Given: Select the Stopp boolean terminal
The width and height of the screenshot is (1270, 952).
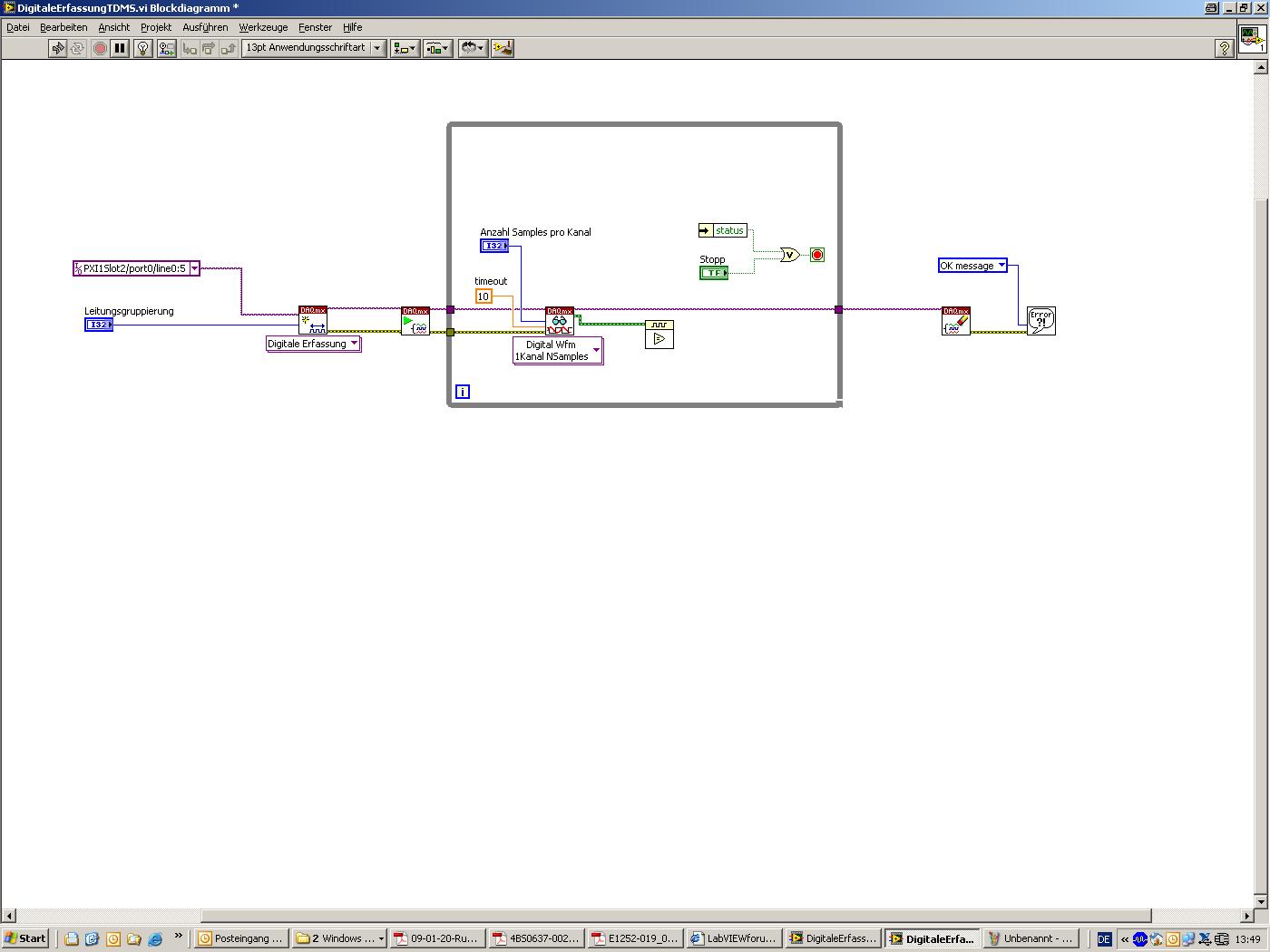Looking at the screenshot, I should point(714,273).
